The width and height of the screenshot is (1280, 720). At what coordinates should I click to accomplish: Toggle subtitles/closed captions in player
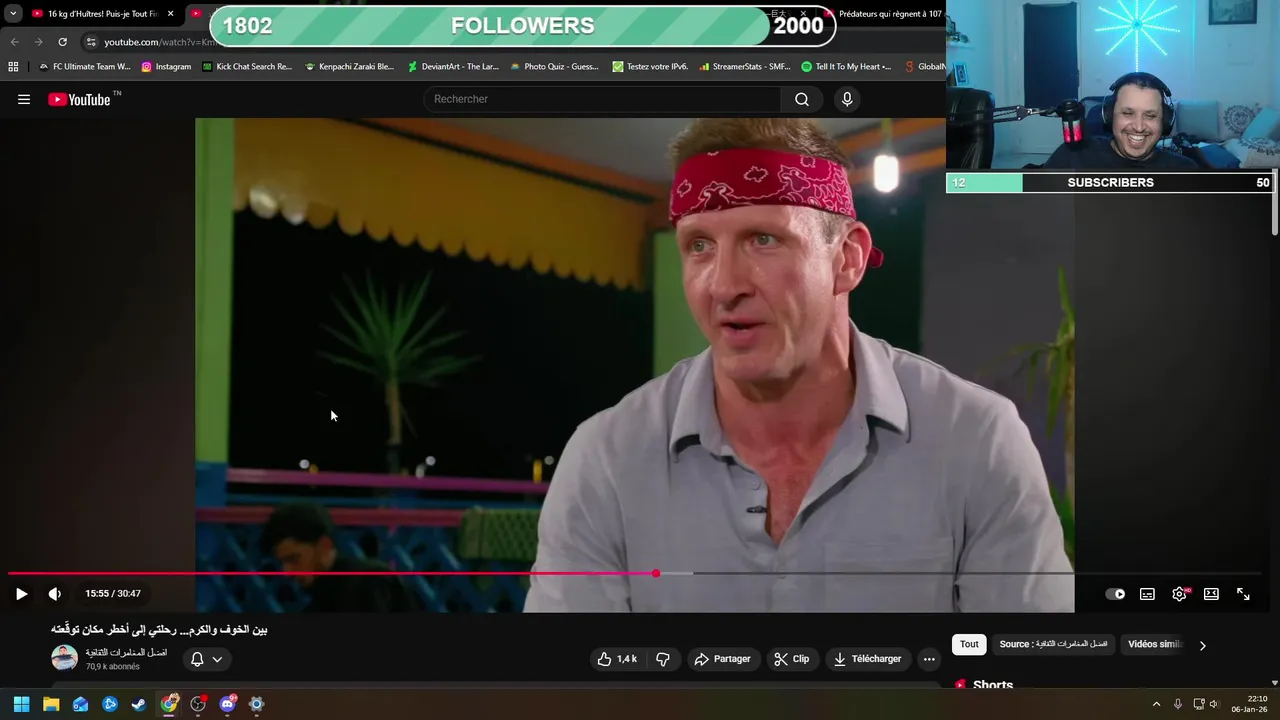[1147, 594]
